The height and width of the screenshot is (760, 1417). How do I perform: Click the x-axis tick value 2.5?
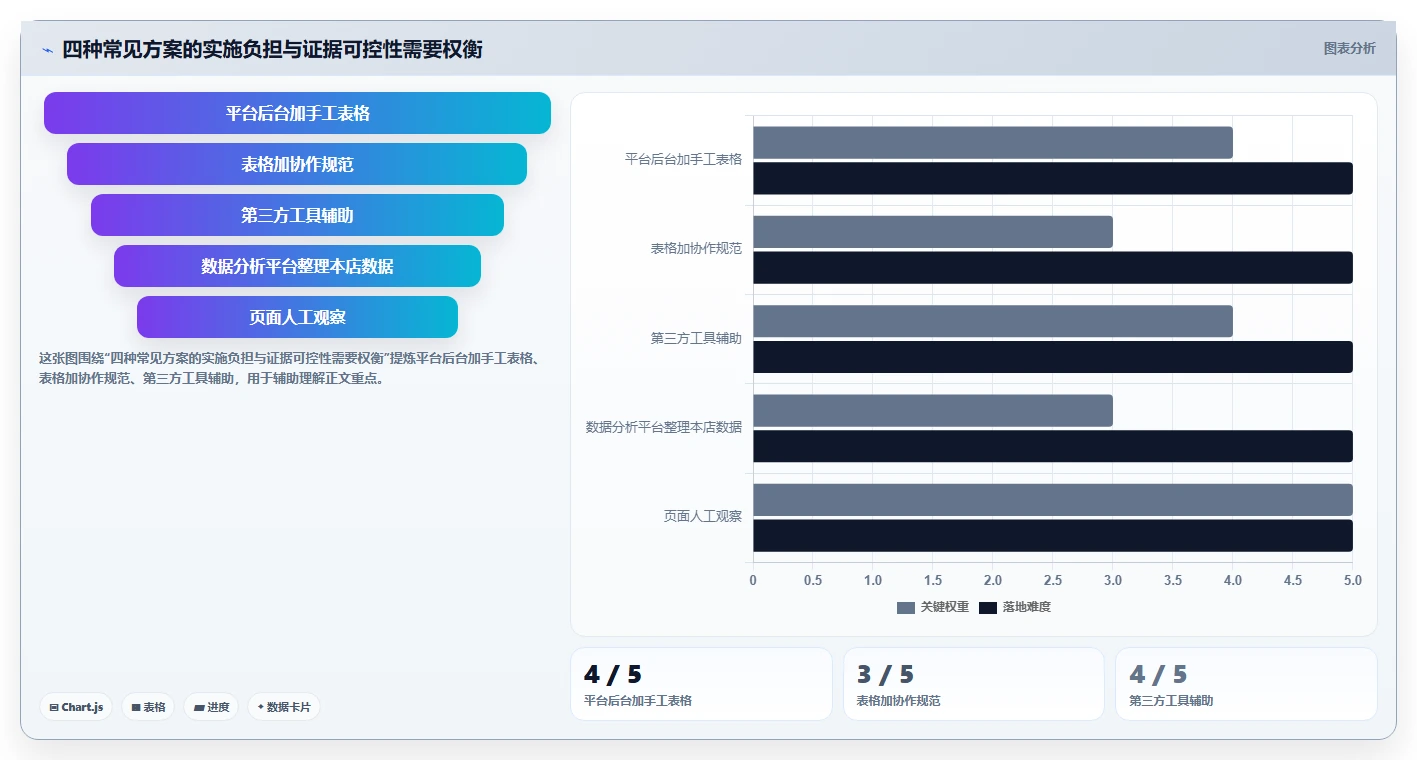point(1053,580)
